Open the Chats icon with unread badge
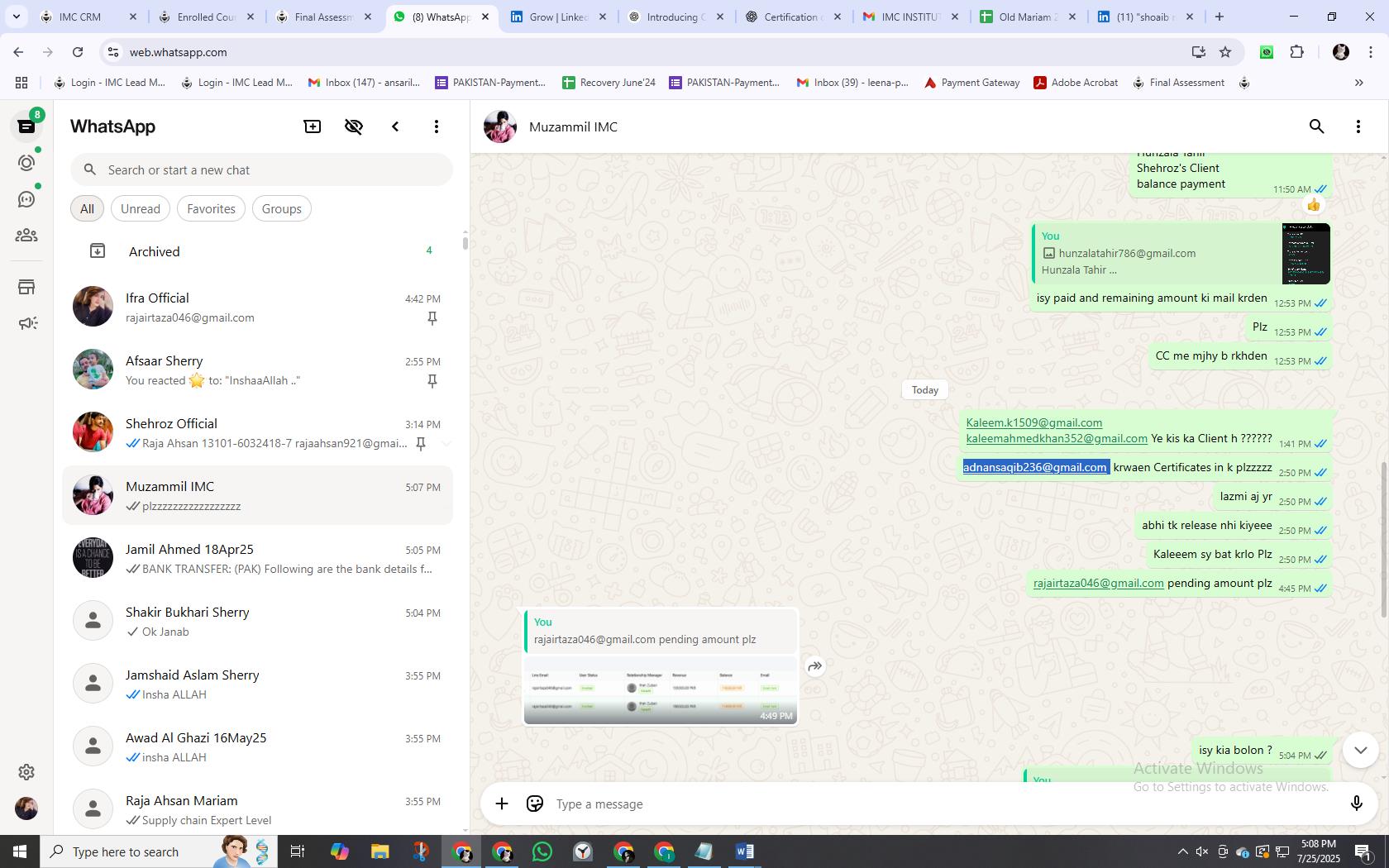 (x=26, y=126)
